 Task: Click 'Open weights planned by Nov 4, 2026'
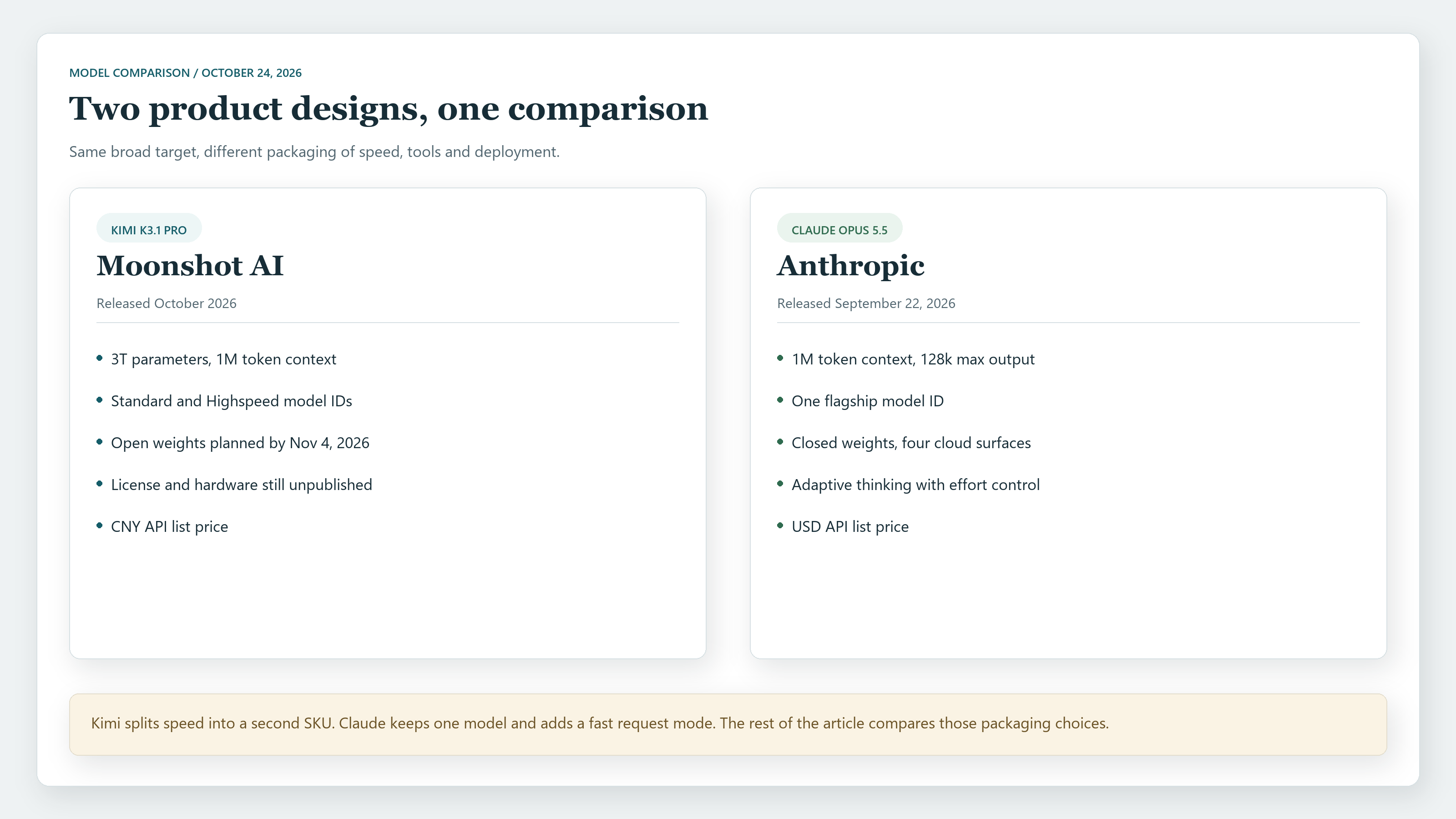(x=240, y=443)
